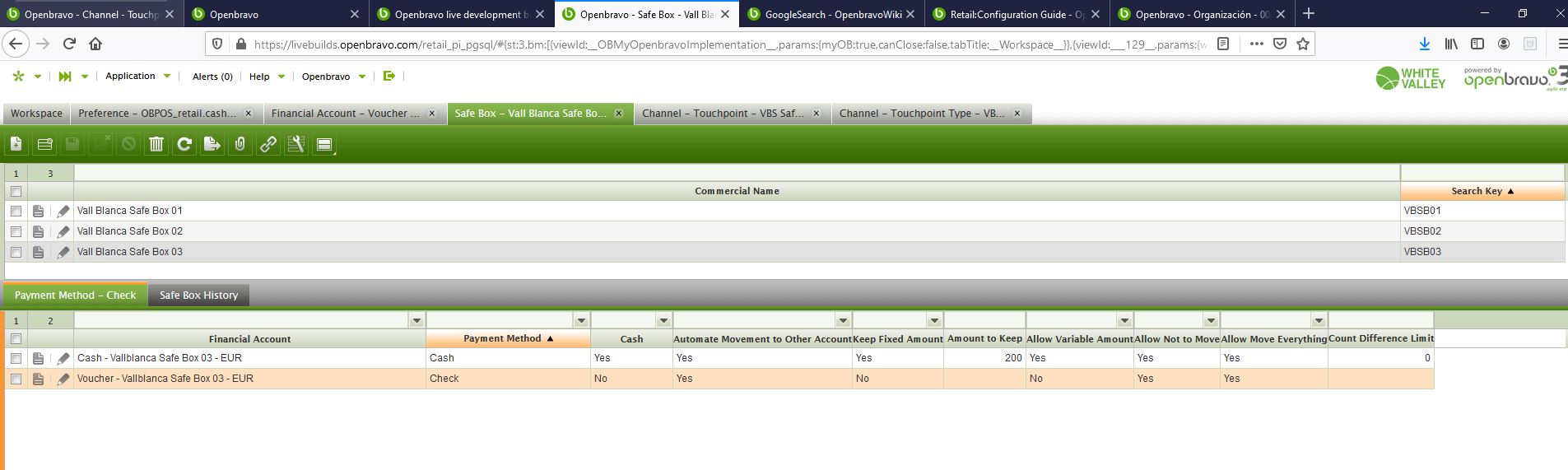The image size is (1568, 470).
Task: Switch to the Safe Box History tab
Action: click(x=198, y=295)
